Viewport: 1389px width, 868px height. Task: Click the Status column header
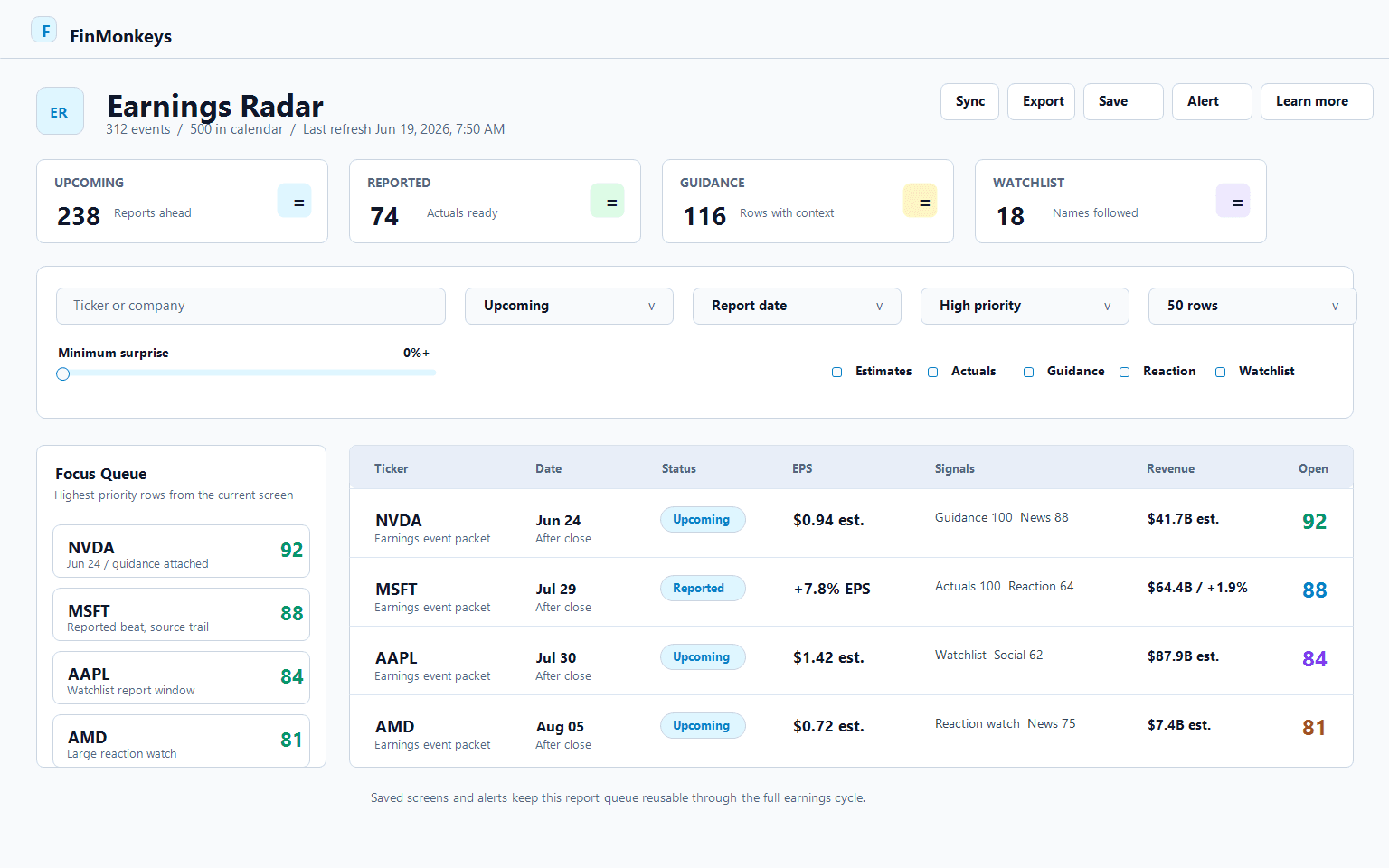click(x=679, y=468)
